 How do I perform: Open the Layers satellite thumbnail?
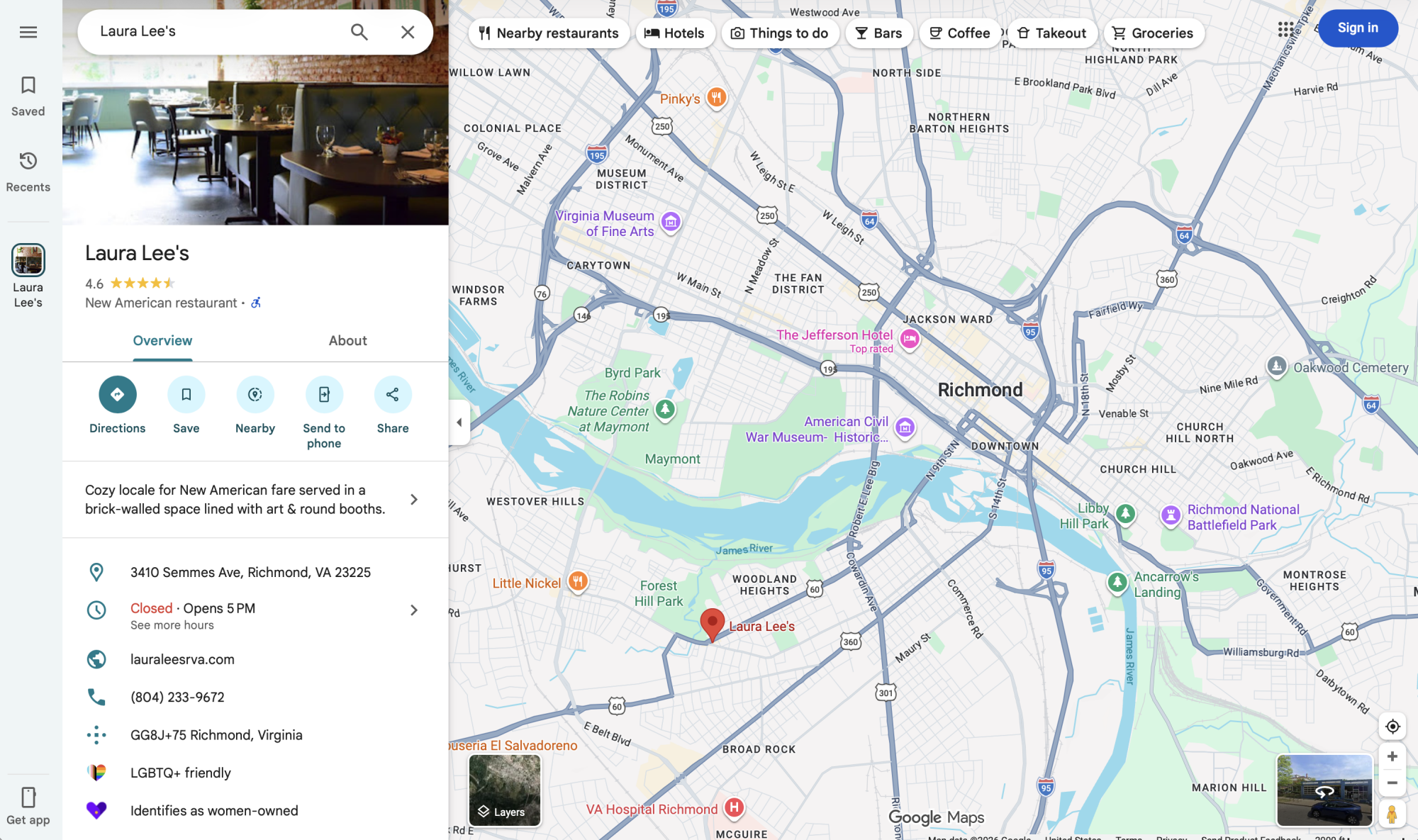pyautogui.click(x=505, y=790)
